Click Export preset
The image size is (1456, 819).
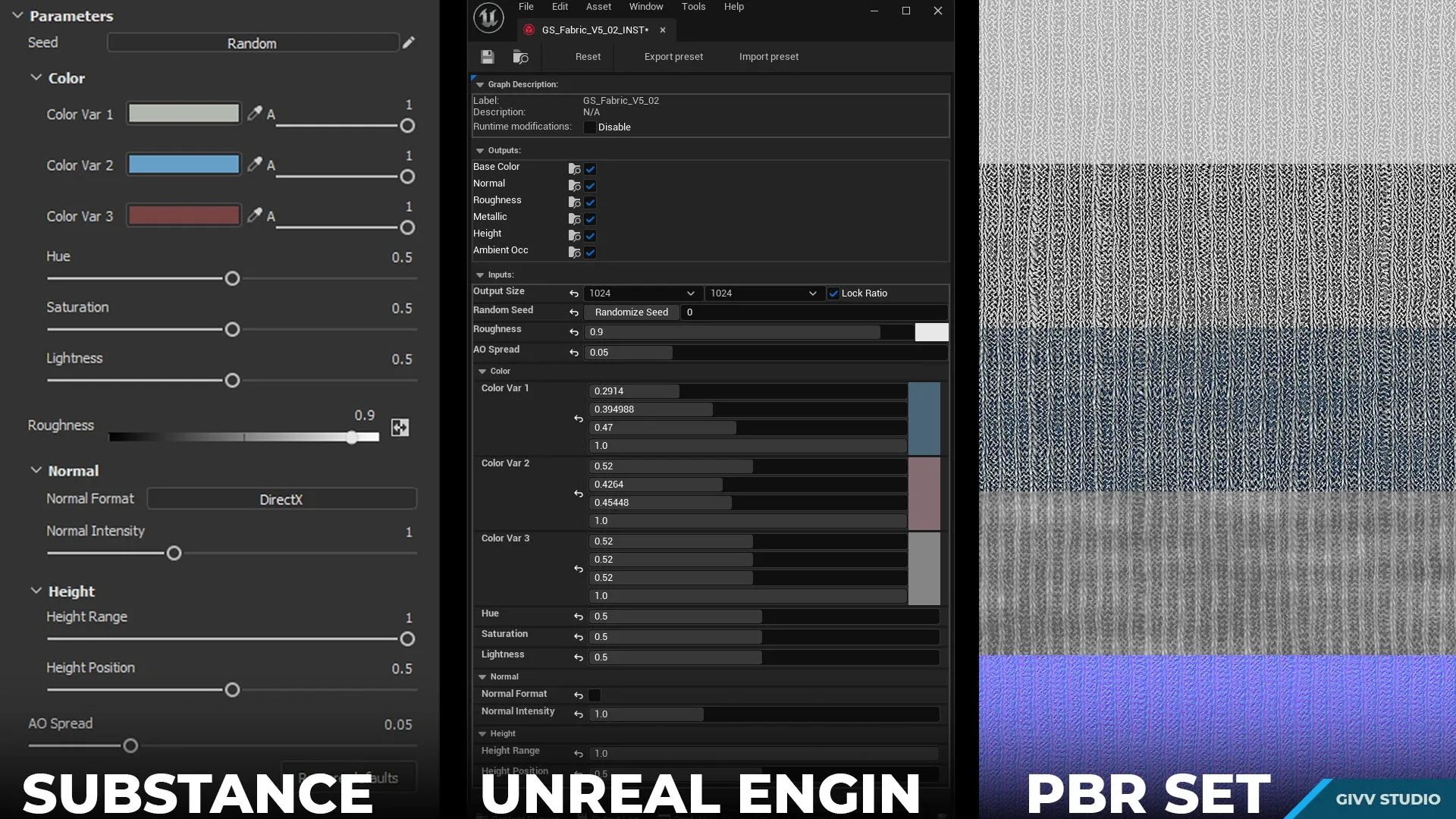tap(673, 57)
